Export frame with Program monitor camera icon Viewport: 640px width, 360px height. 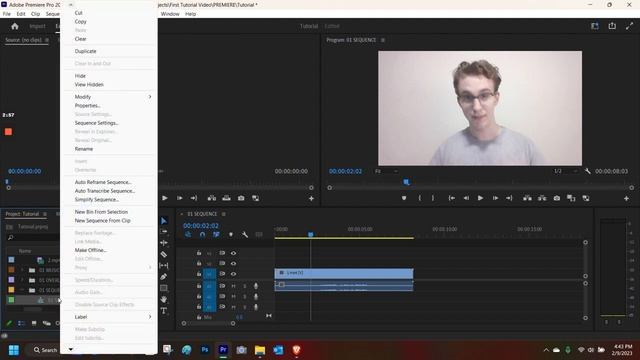pyautogui.click(x=557, y=198)
